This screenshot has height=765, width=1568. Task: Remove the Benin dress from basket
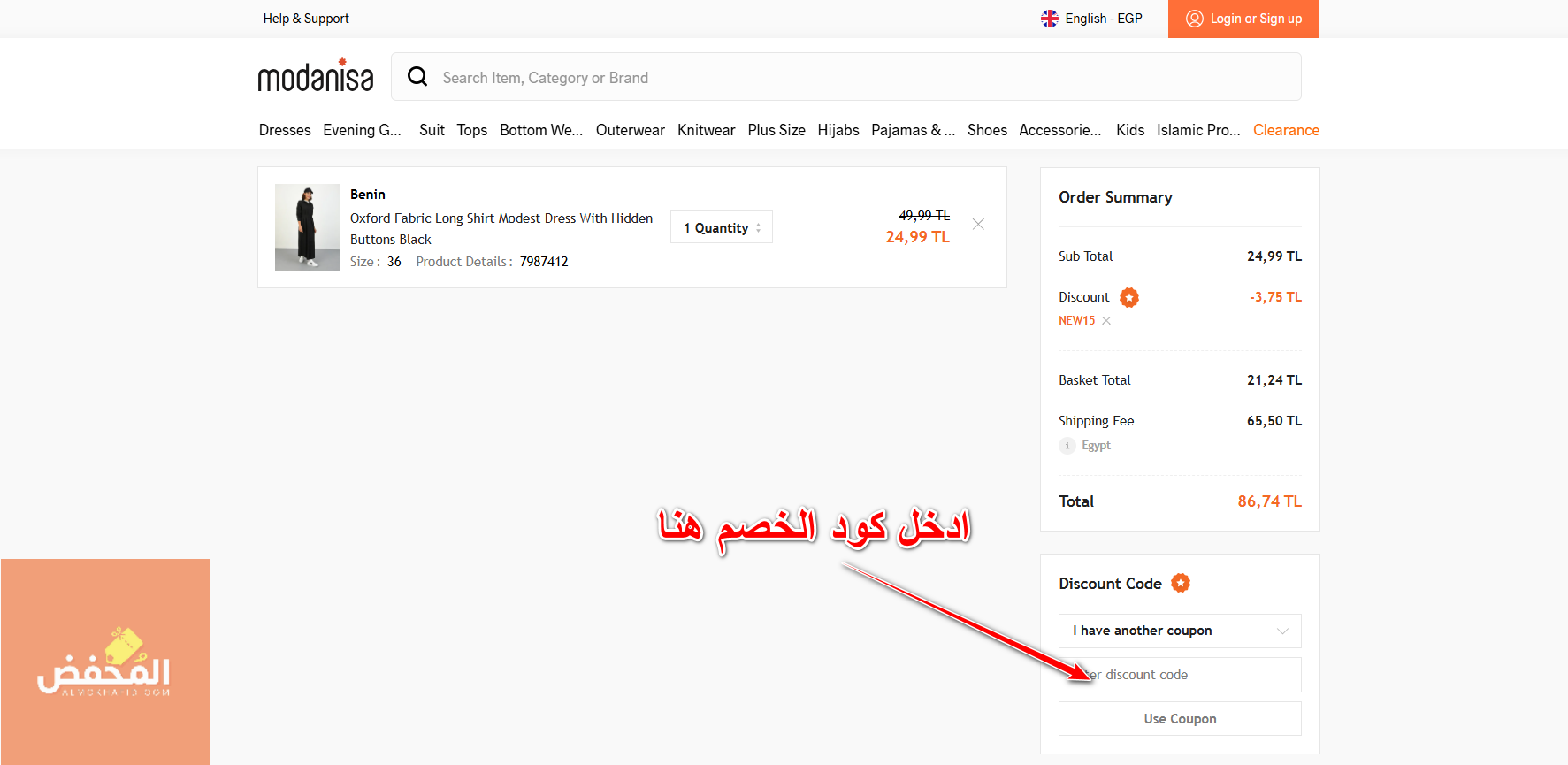point(978,225)
